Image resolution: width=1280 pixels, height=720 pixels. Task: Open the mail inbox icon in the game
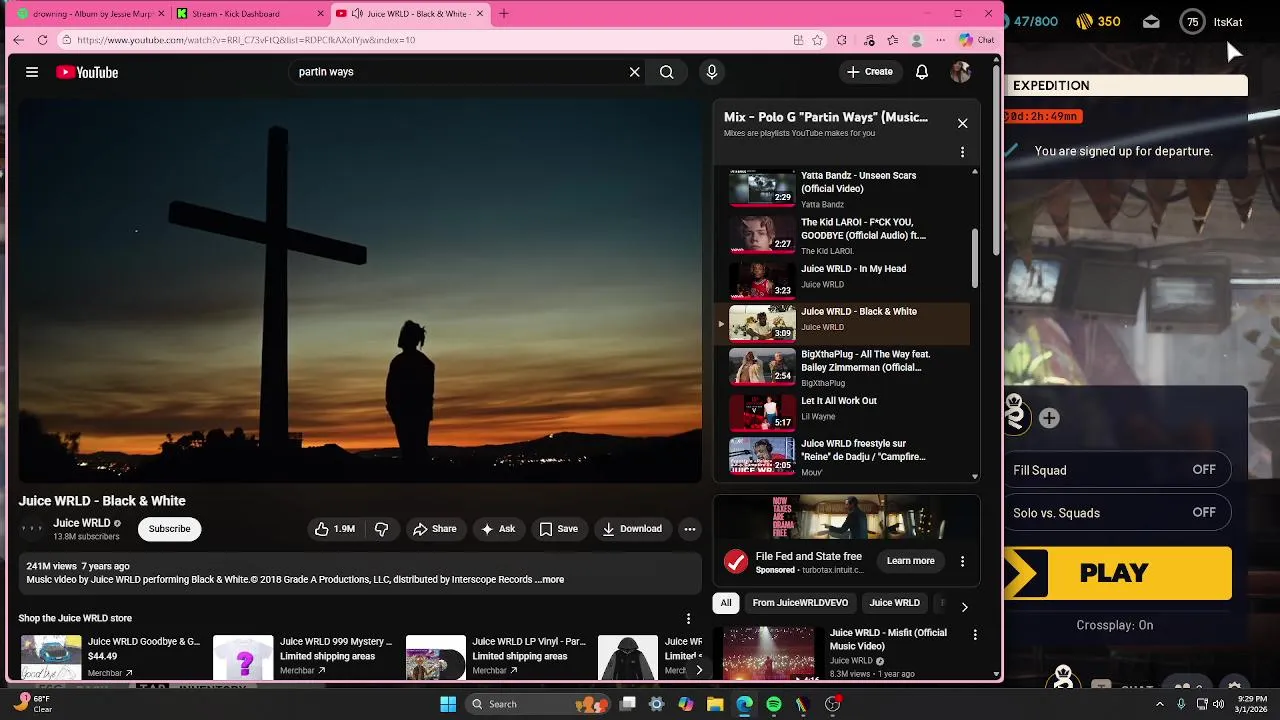click(x=1151, y=22)
